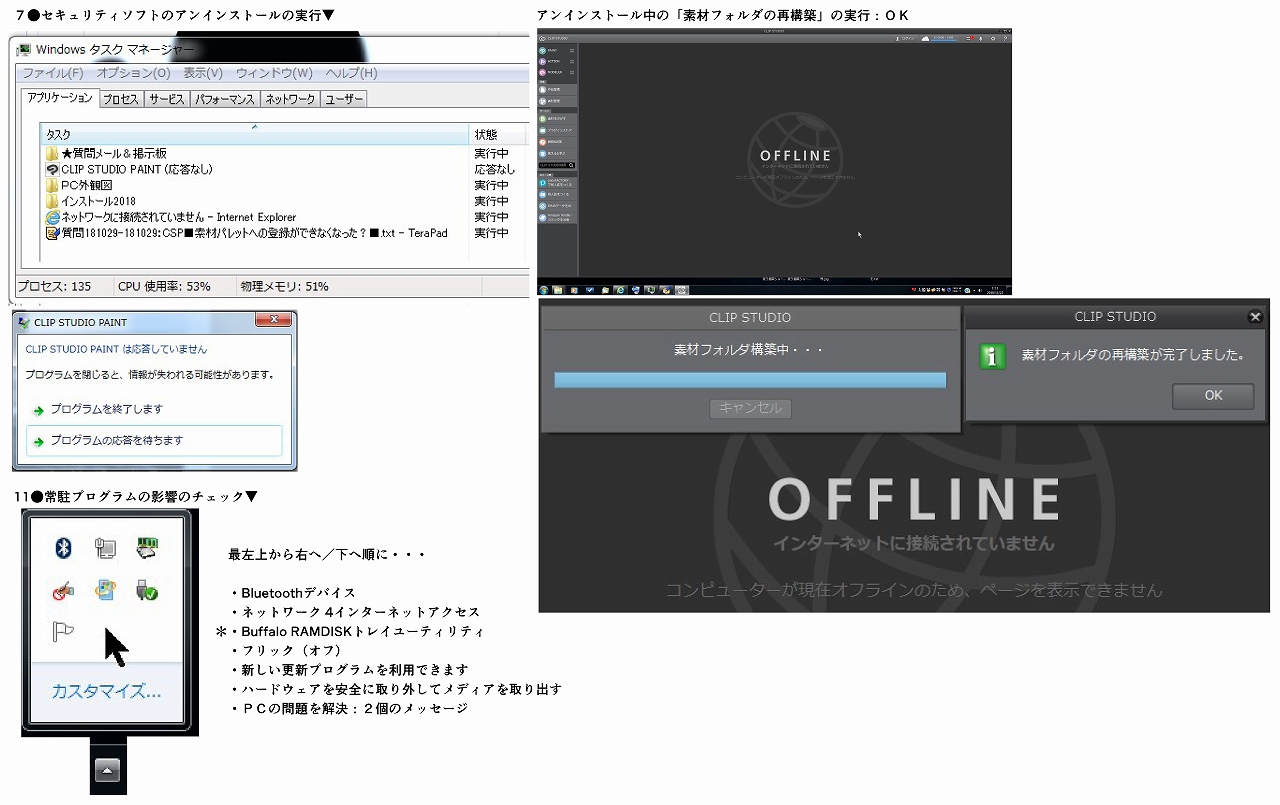Close the CLIP STUDIO PAINT not-responding dialog
Screen dimensions: 1280x805
tap(273, 320)
